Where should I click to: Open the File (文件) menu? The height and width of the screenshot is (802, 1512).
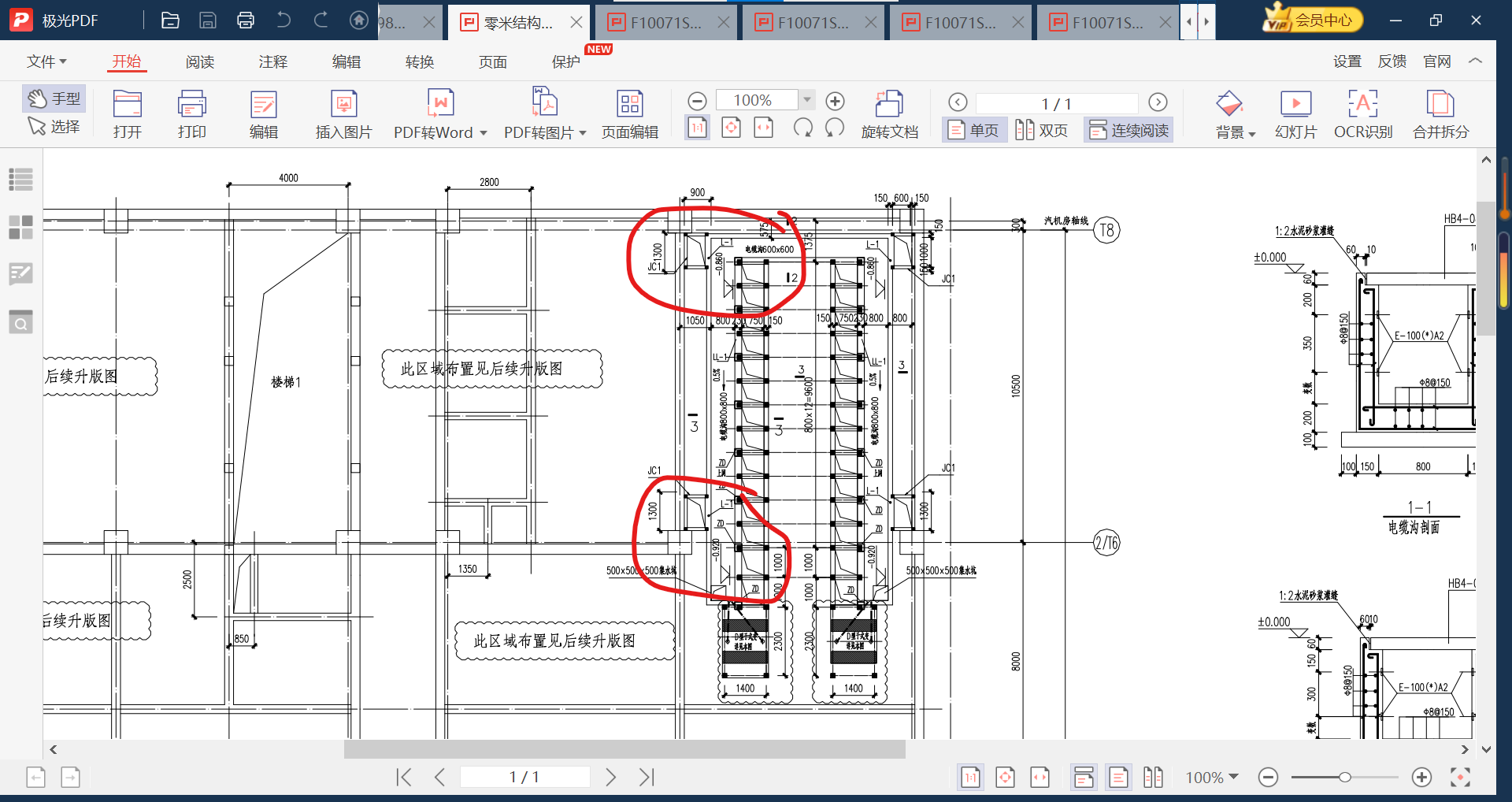(x=46, y=61)
